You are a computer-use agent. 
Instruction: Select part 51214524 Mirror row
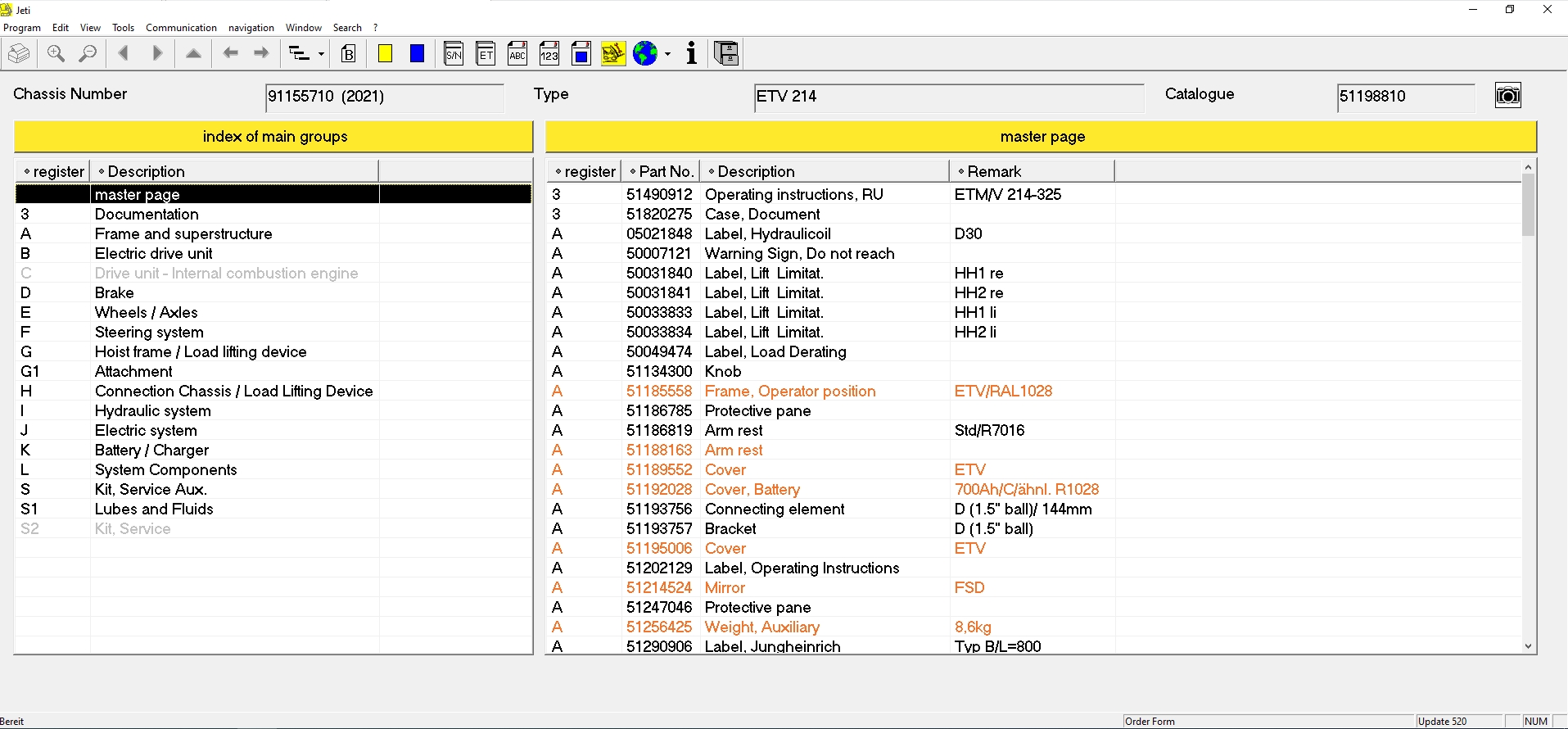1034,587
